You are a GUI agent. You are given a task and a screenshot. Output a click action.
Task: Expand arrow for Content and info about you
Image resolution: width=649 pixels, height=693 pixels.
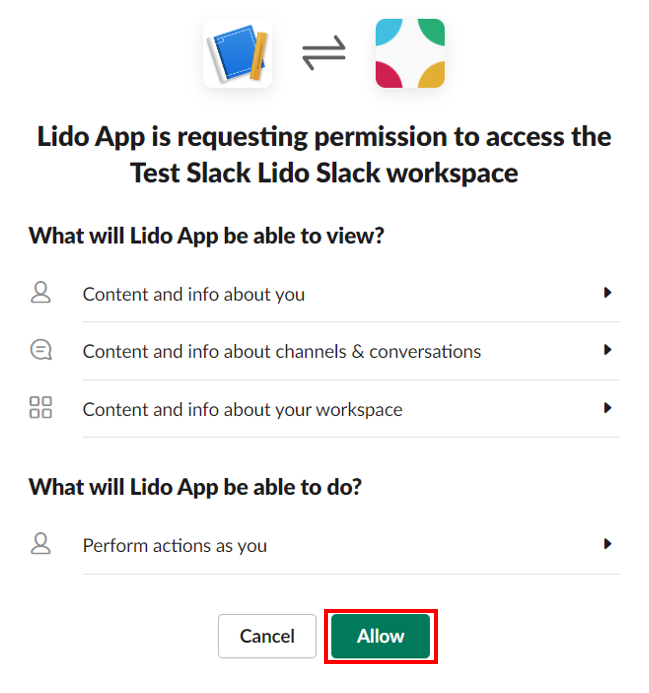608,293
